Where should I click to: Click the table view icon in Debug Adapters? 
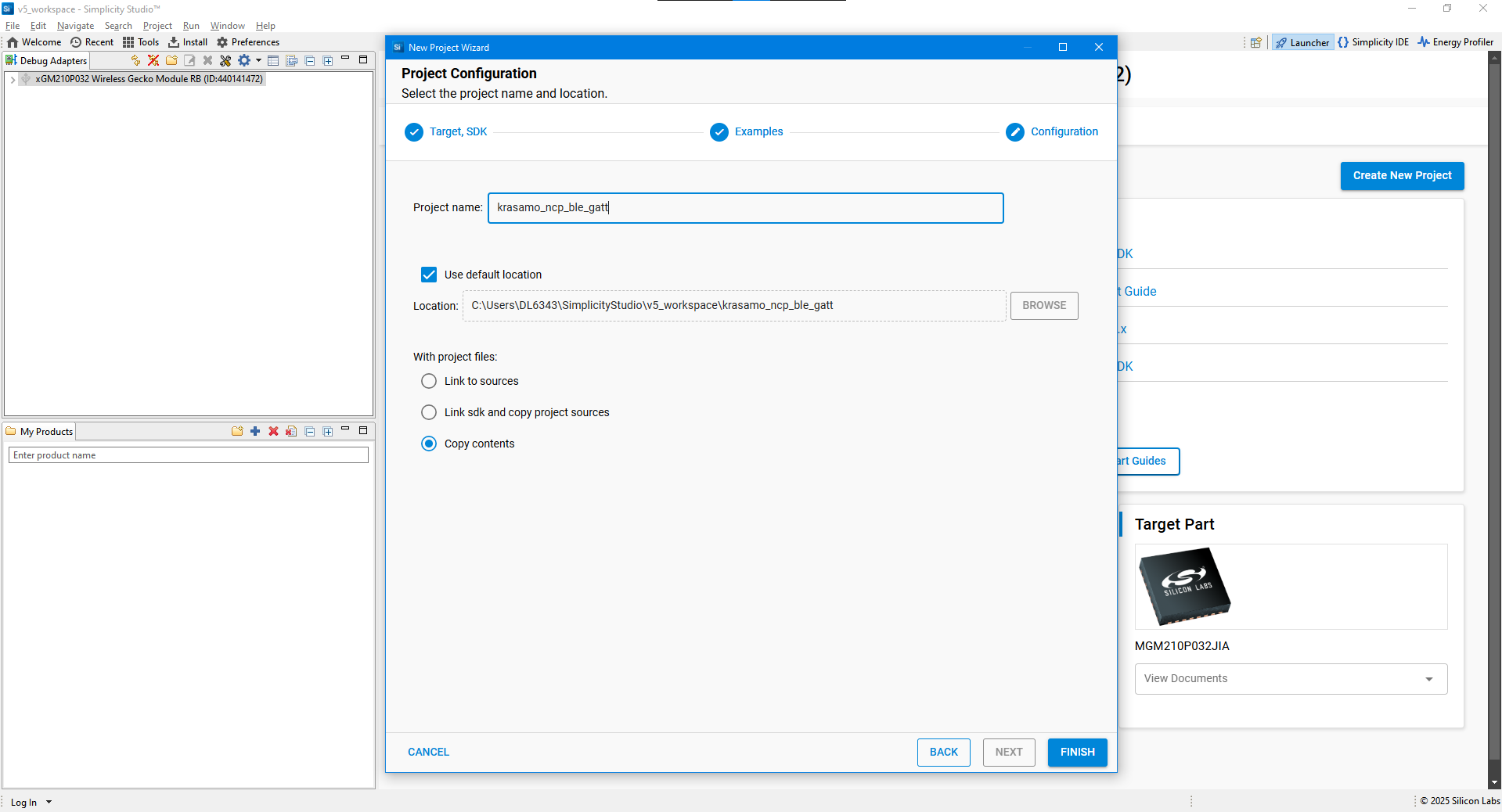coord(273,60)
